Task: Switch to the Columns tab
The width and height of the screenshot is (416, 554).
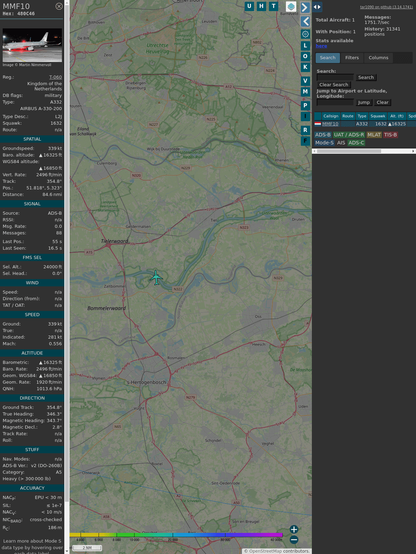Action: click(378, 58)
